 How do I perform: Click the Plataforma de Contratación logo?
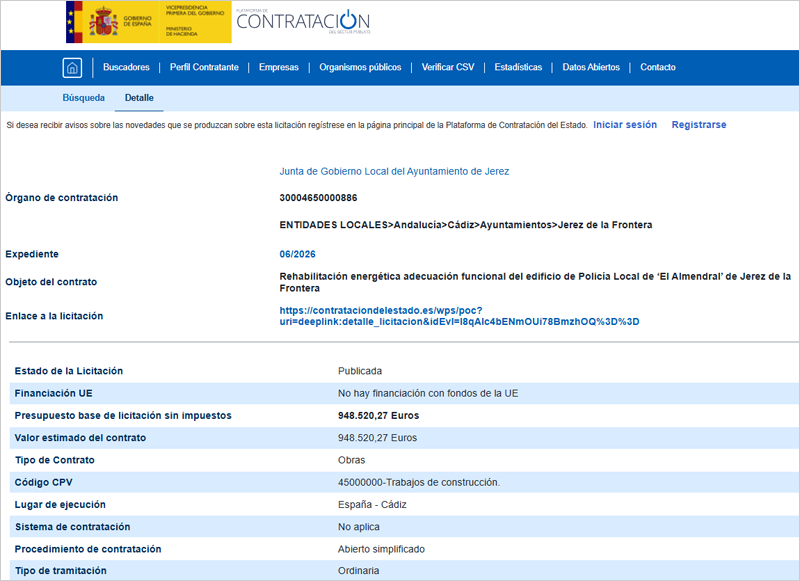pyautogui.click(x=303, y=21)
